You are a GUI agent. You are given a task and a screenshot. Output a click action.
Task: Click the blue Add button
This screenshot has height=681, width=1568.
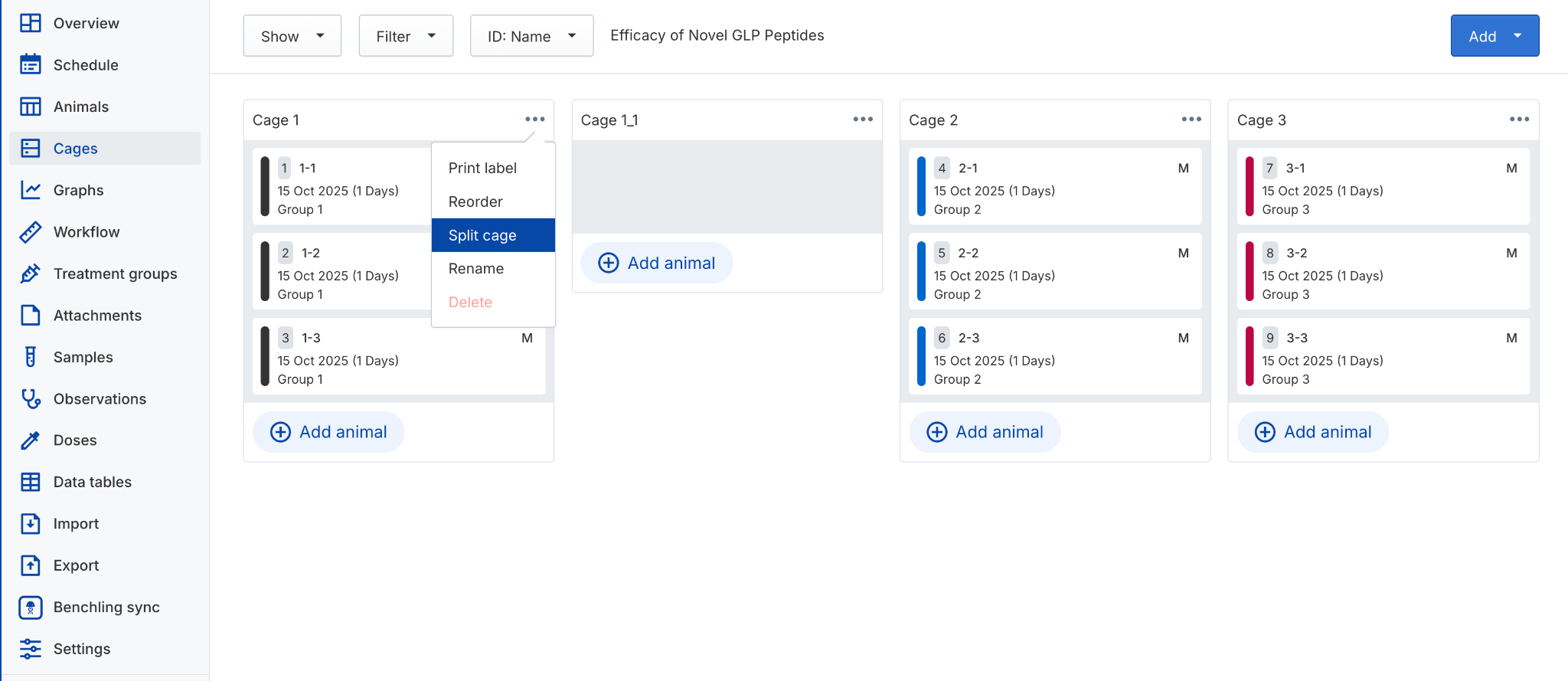coord(1494,36)
